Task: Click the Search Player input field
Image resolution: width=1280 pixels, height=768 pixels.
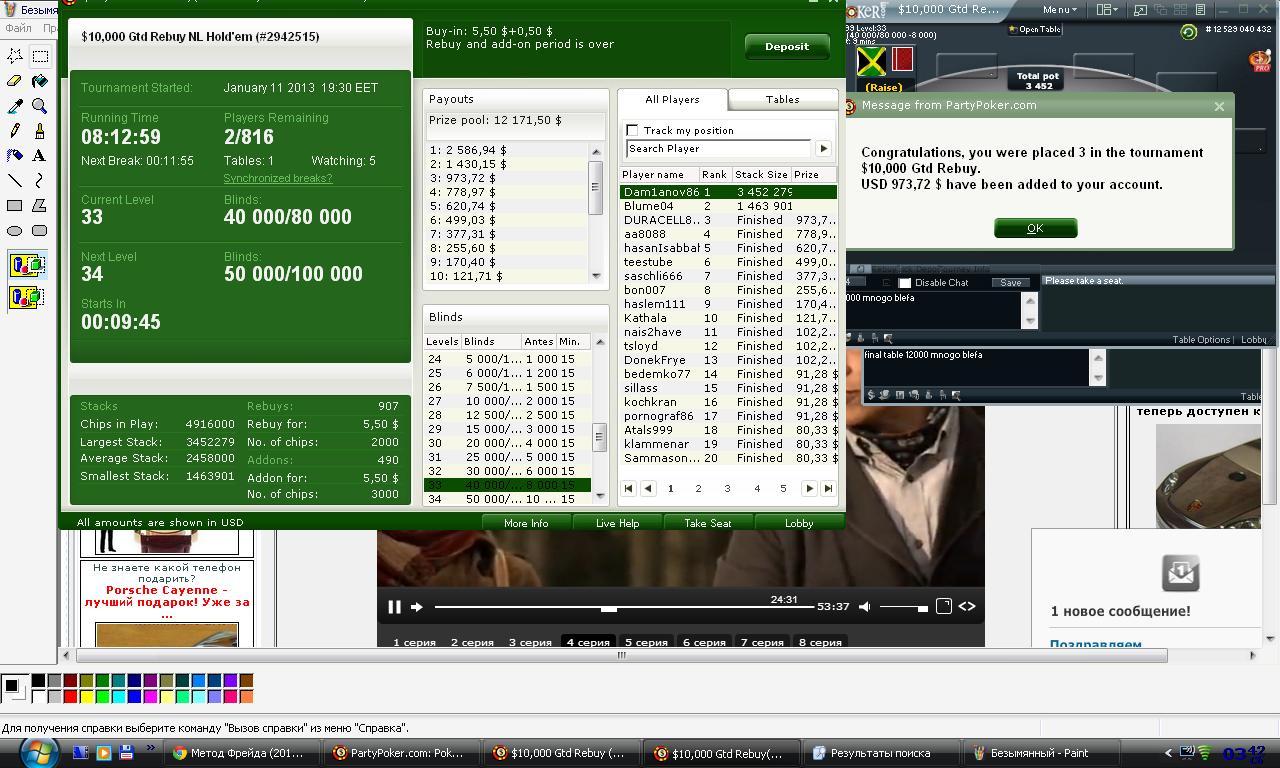Action: 720,148
